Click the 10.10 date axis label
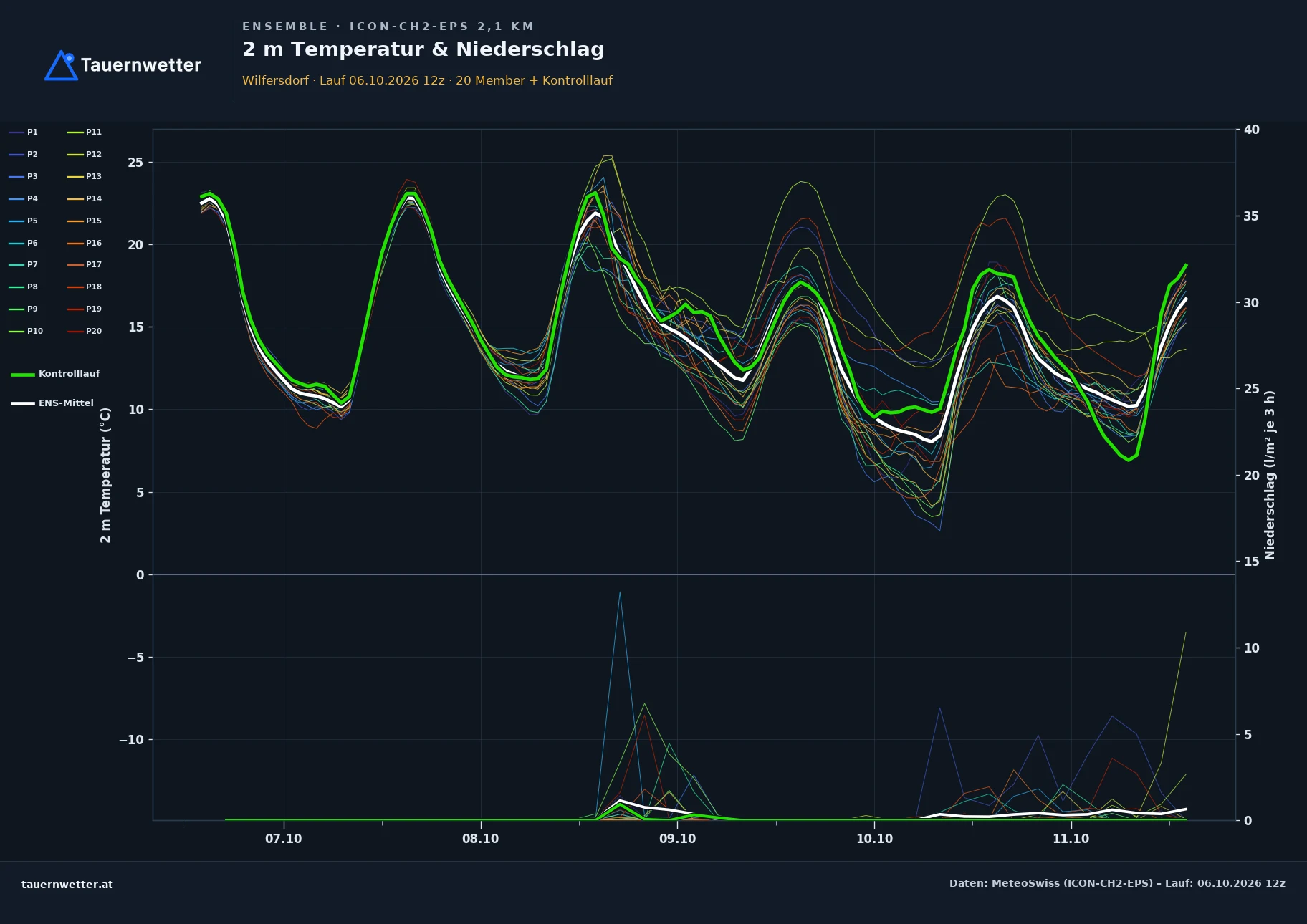This screenshot has height=924, width=1307. point(874,839)
